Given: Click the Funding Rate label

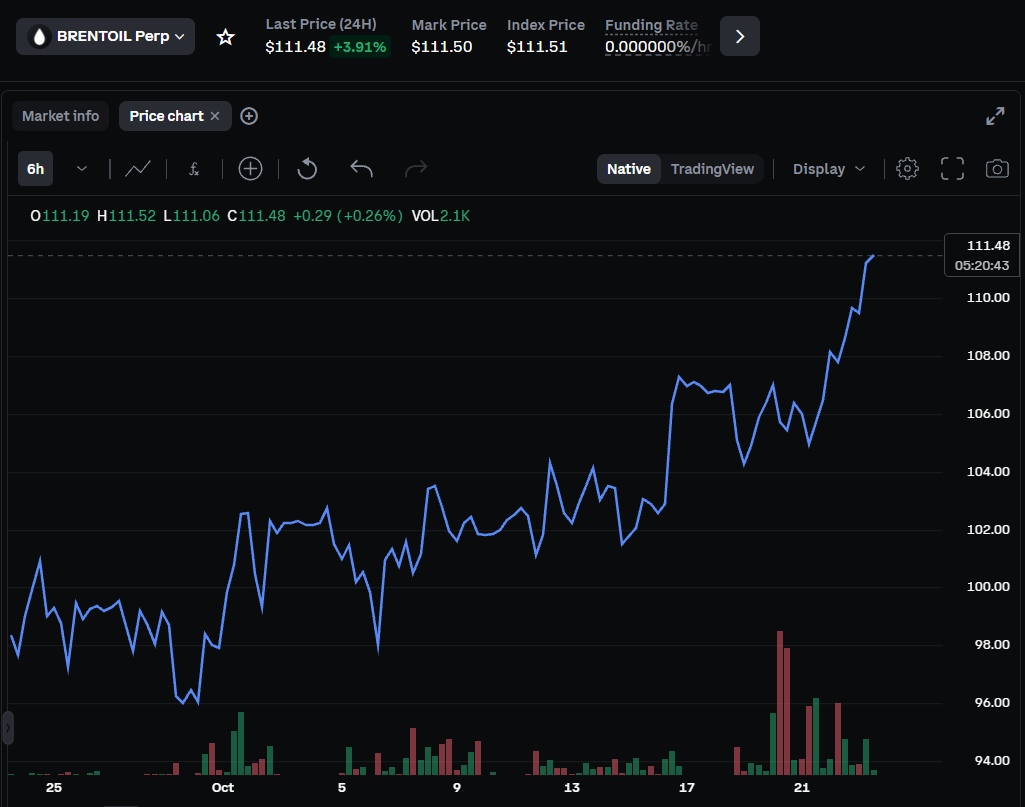Looking at the screenshot, I should (x=651, y=25).
